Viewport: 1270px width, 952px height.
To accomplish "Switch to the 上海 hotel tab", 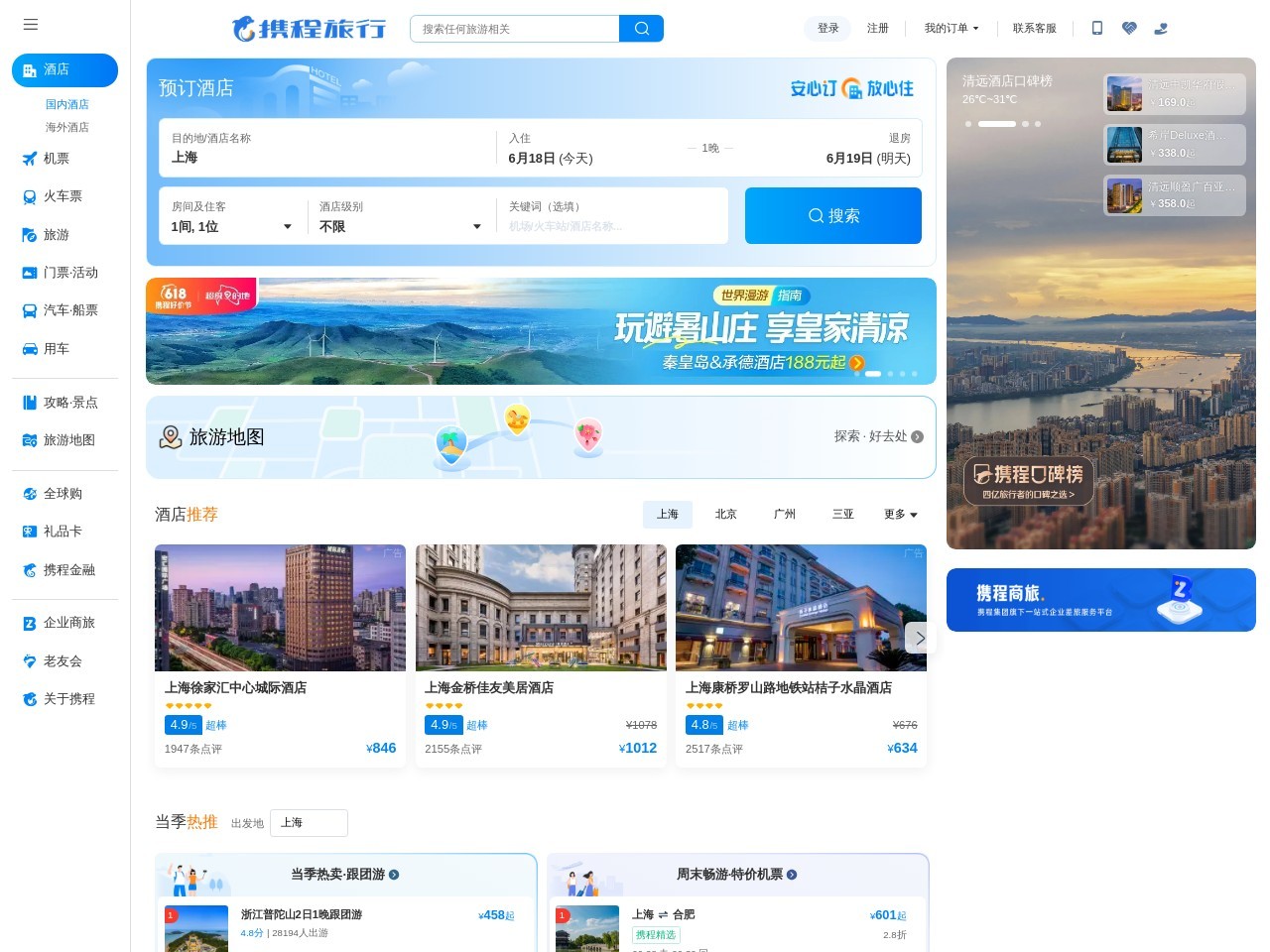I will 668,515.
